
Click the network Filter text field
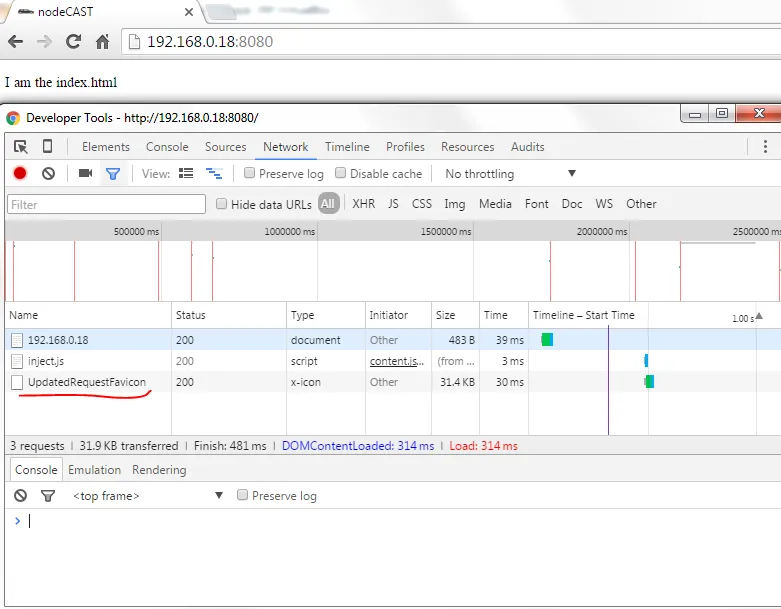tap(107, 204)
